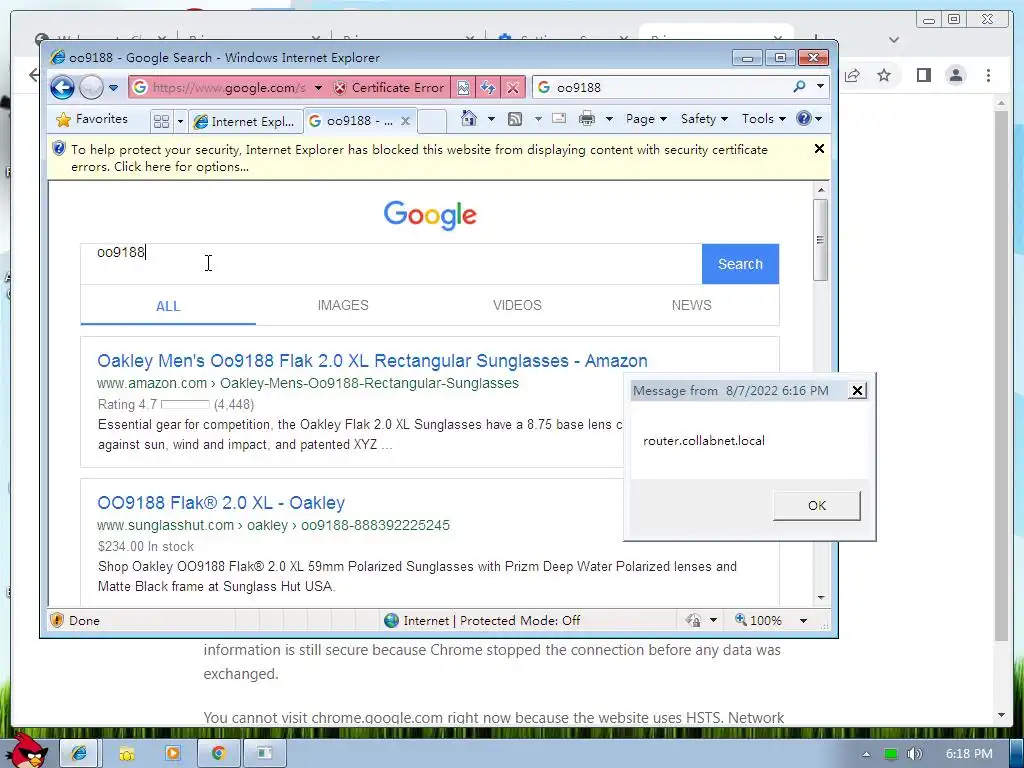Bookmark page with Chrome star icon

(884, 75)
